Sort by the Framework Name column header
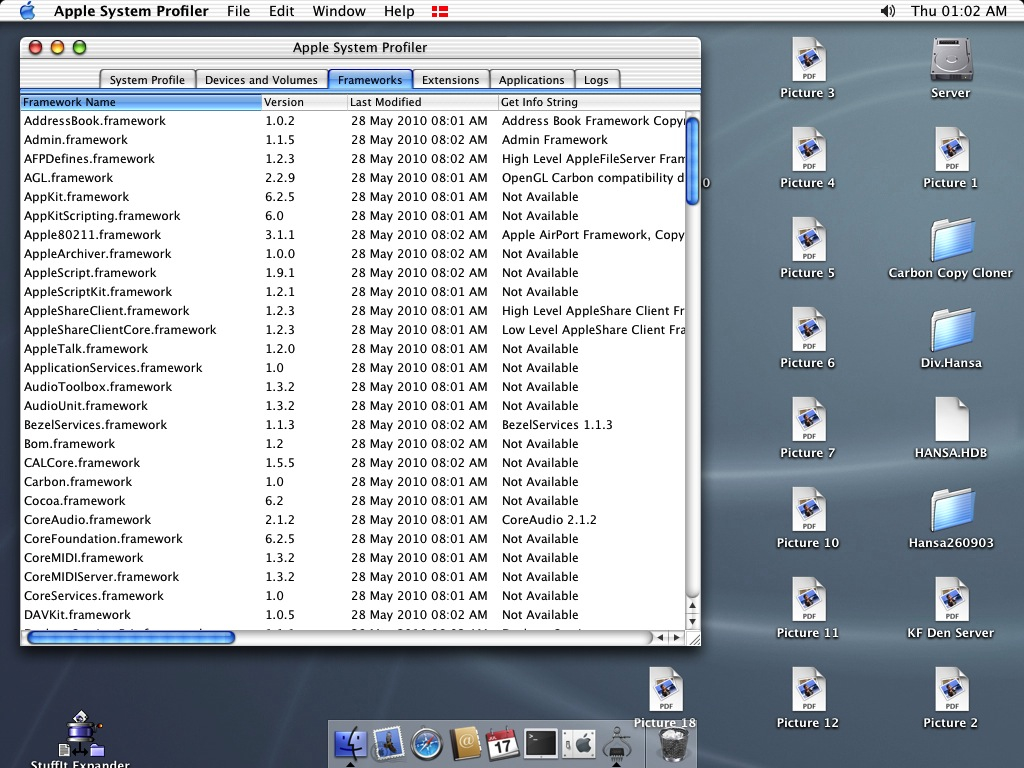The width and height of the screenshot is (1024, 768). (x=141, y=102)
